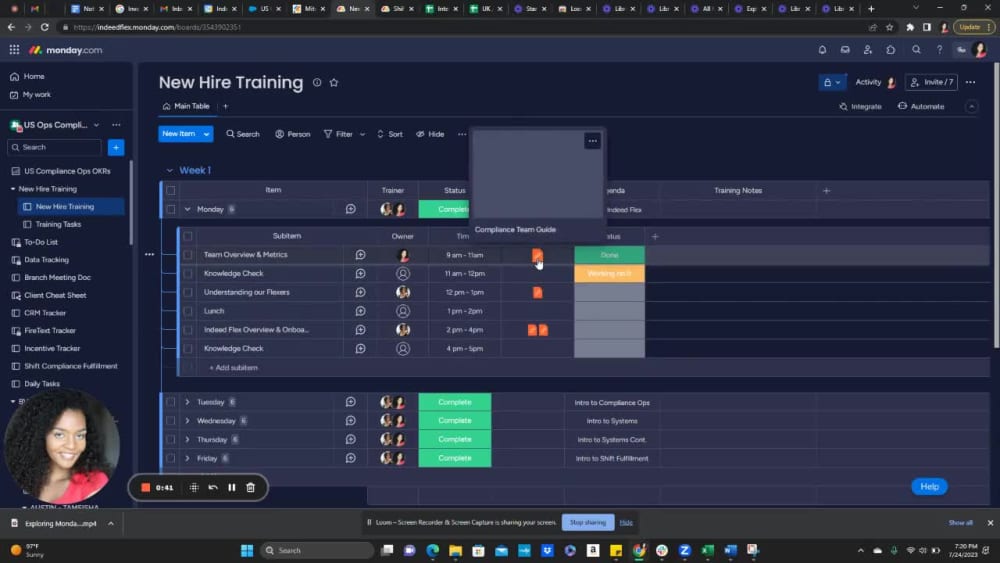This screenshot has height=563, width=1000.
Task: Change the Done status cell color label
Action: (x=609, y=255)
